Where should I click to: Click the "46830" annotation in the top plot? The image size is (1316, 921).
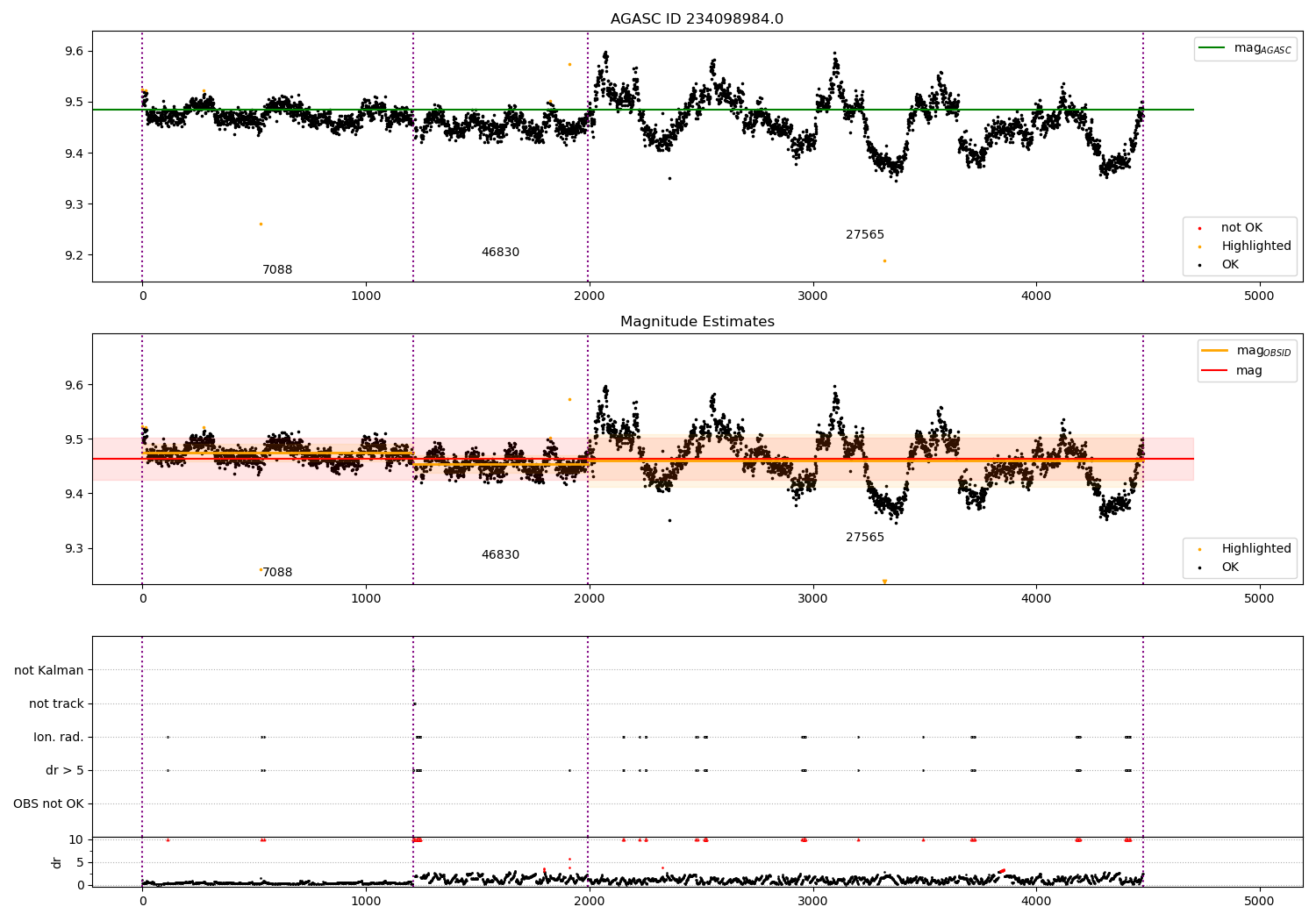[x=500, y=253]
